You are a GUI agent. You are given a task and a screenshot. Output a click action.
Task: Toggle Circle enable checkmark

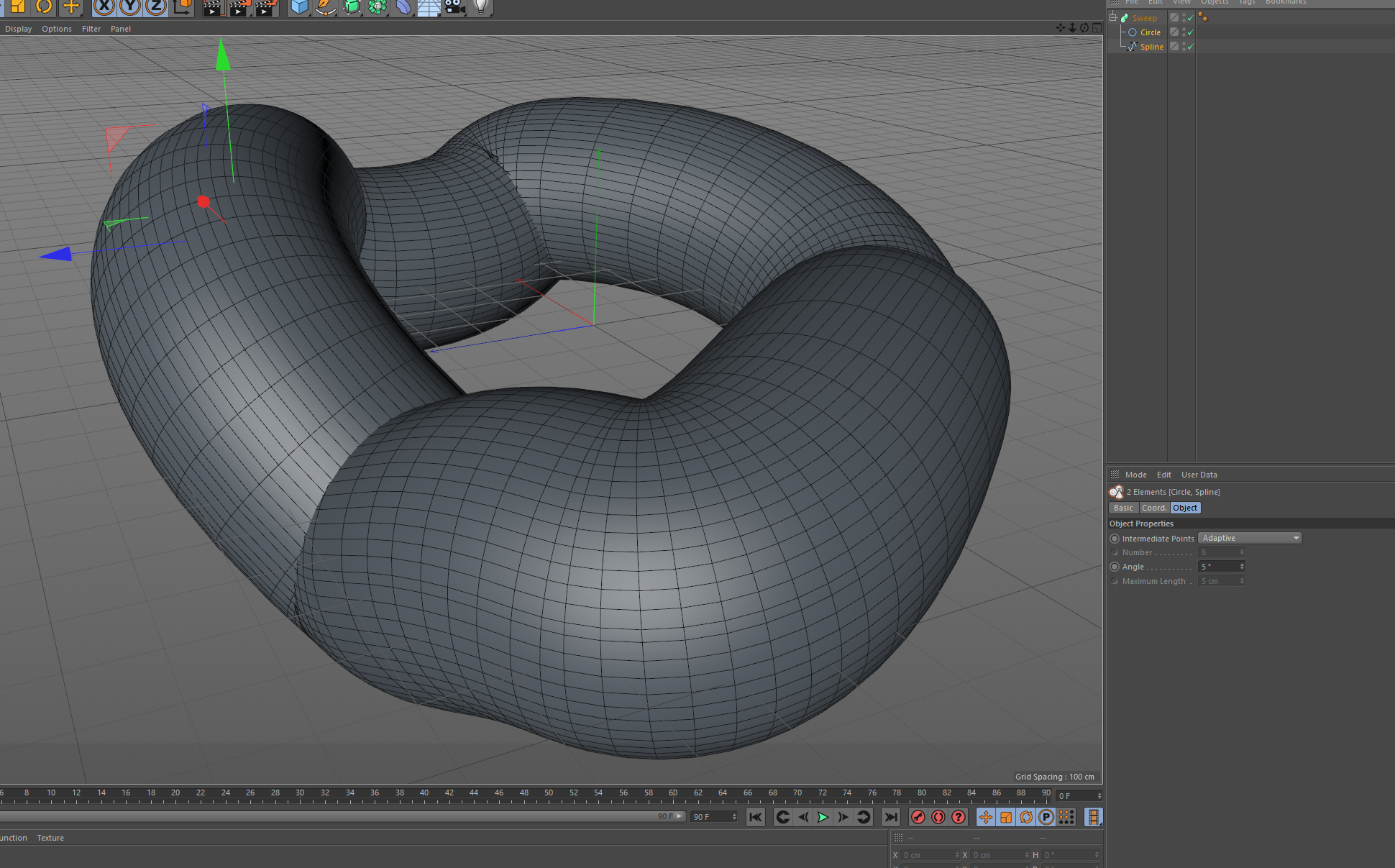coord(1191,32)
